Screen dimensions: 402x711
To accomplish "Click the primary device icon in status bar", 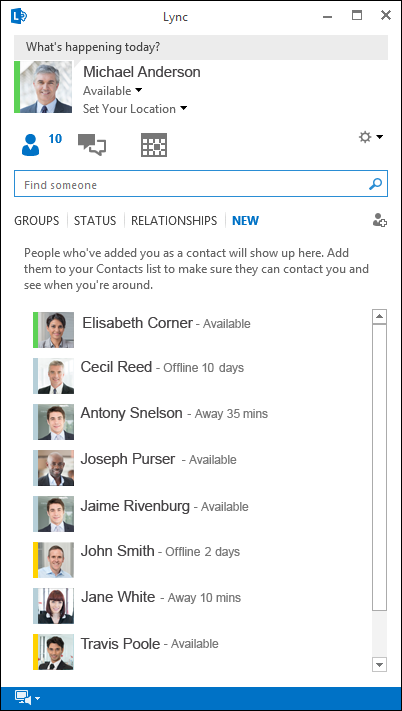I will coord(22,697).
